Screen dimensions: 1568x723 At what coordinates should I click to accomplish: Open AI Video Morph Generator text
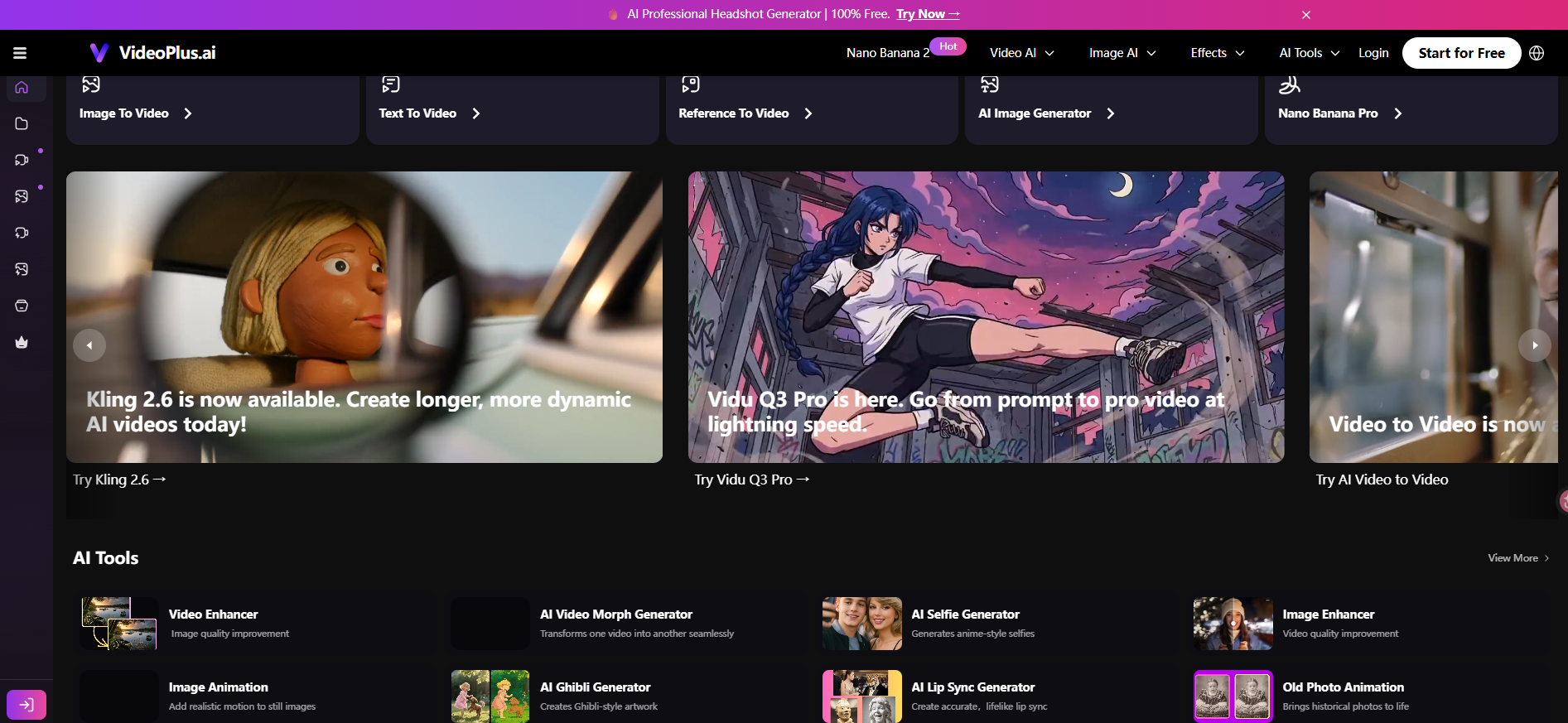pyautogui.click(x=616, y=615)
